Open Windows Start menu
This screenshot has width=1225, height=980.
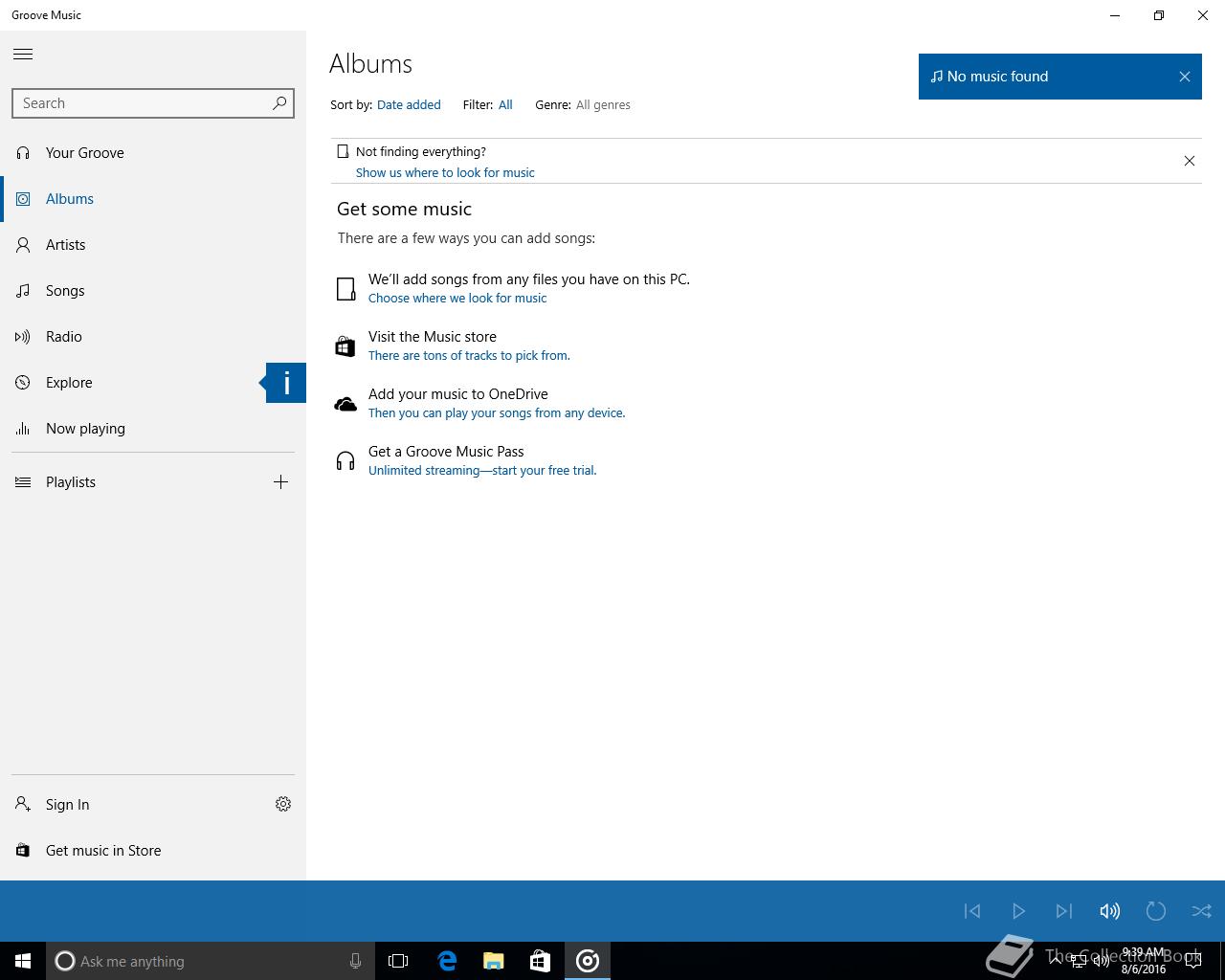tap(23, 961)
